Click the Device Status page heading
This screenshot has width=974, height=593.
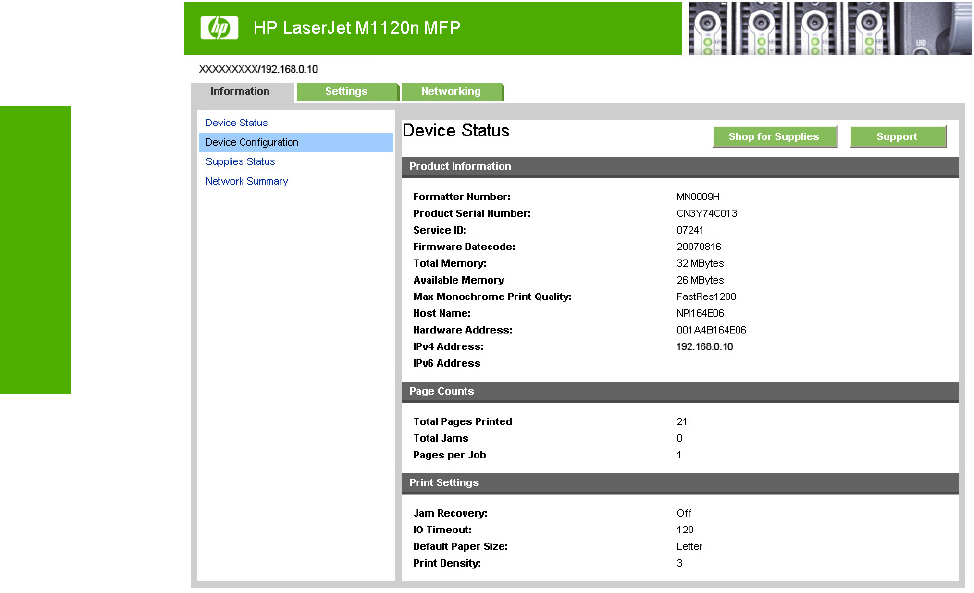[x=456, y=131]
